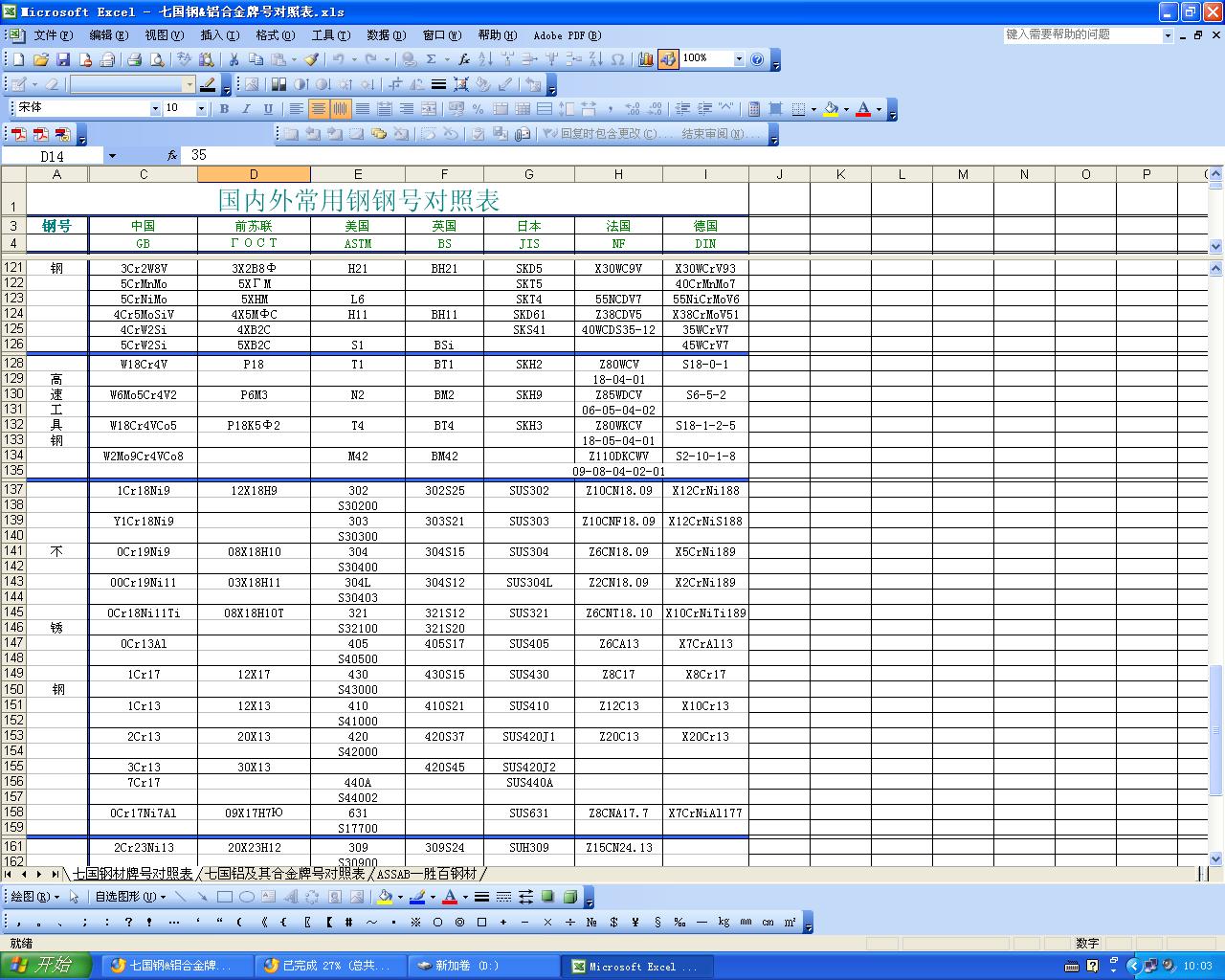Cut selection with the scissors icon

233,59
